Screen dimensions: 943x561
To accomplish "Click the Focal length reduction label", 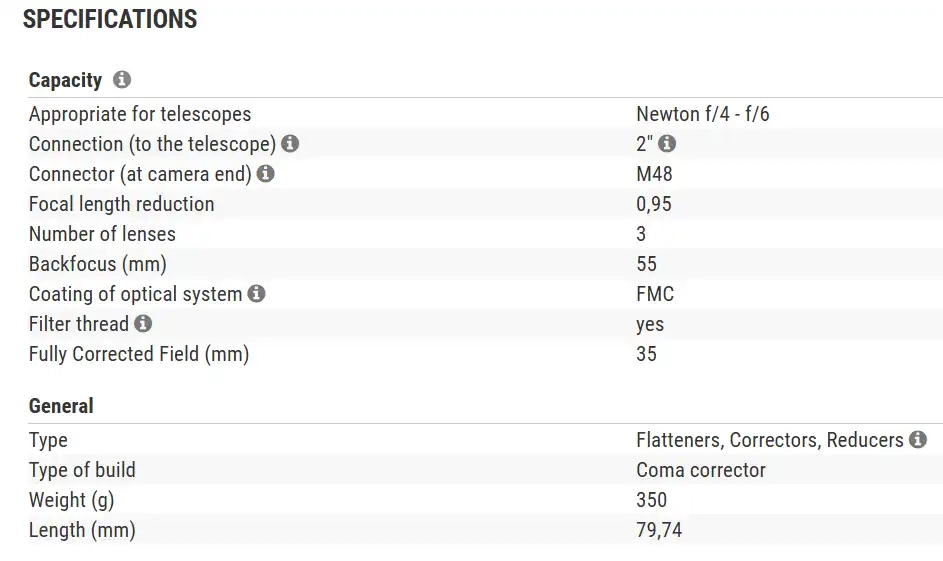I will [x=121, y=204].
